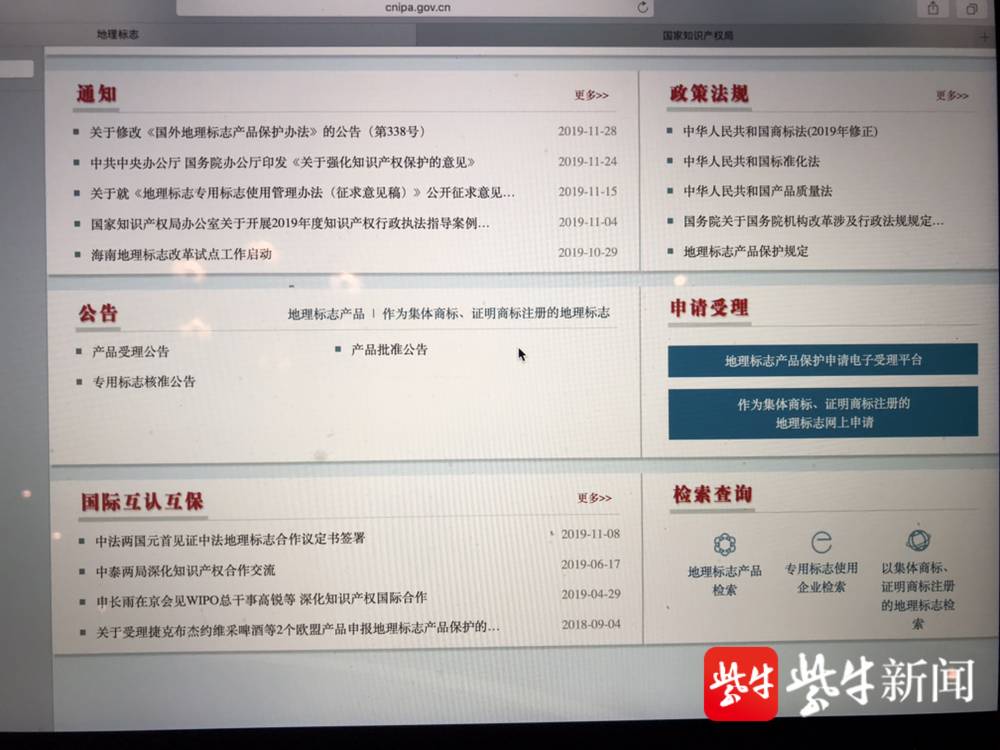This screenshot has width=1000, height=750.
Task: Expand 更多>> in the 国际互认互保 section
Action: [594, 497]
